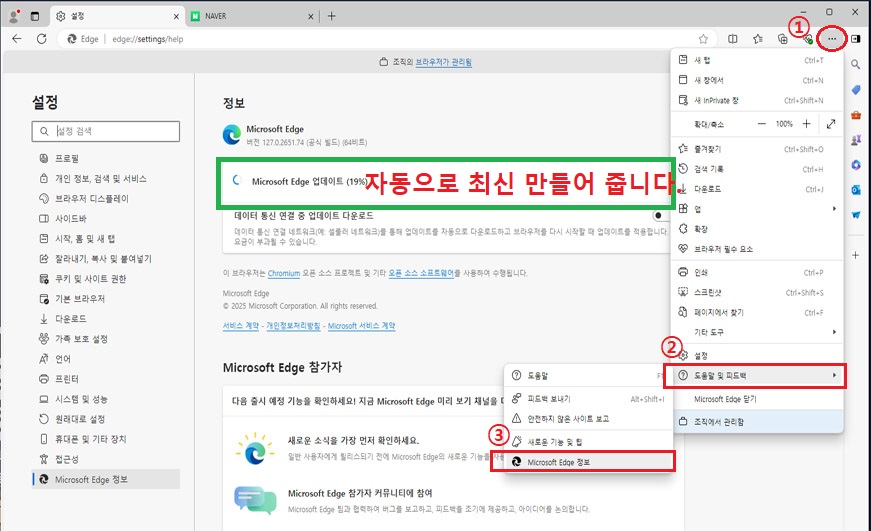This screenshot has width=871, height=531.
Task: Open the favorites list toolbar icon
Action: pyautogui.click(x=758, y=39)
